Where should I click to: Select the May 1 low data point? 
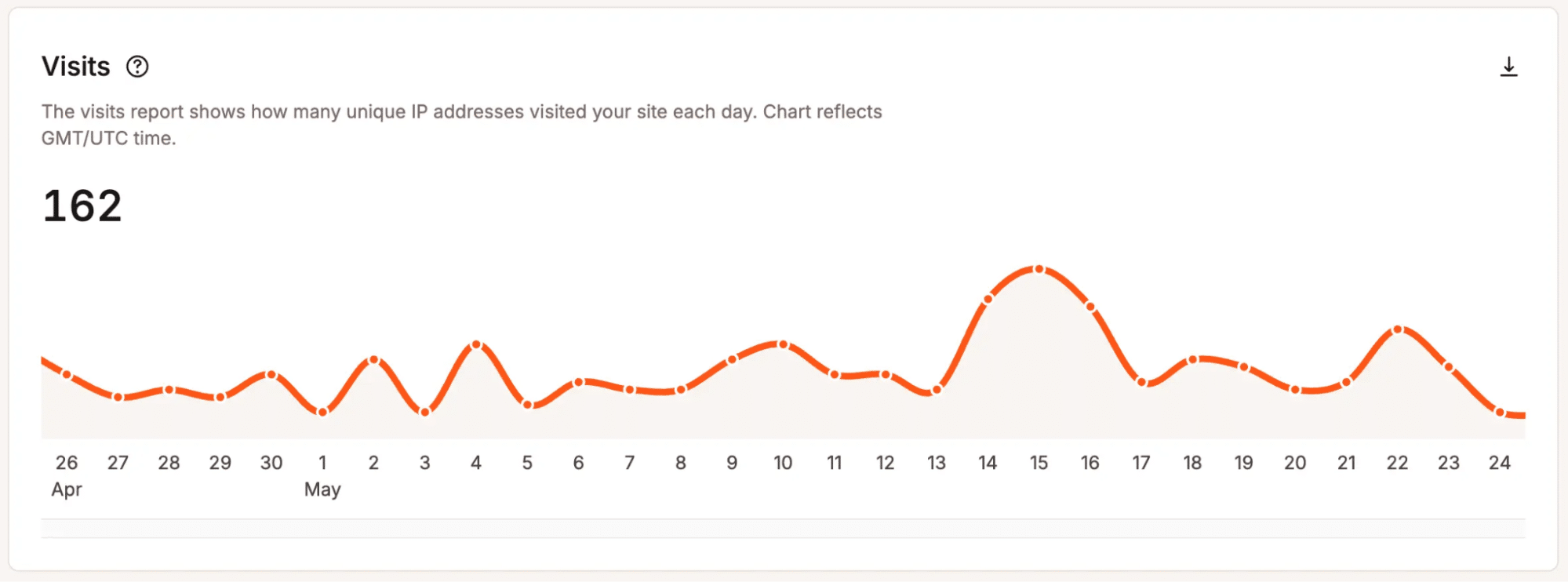(322, 411)
